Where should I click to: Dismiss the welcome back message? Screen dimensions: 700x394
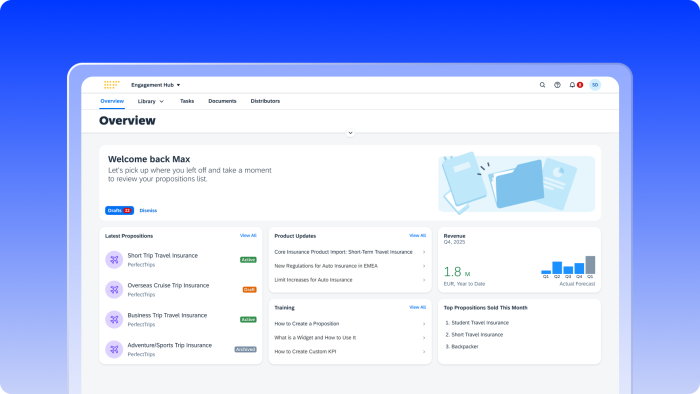tap(148, 211)
